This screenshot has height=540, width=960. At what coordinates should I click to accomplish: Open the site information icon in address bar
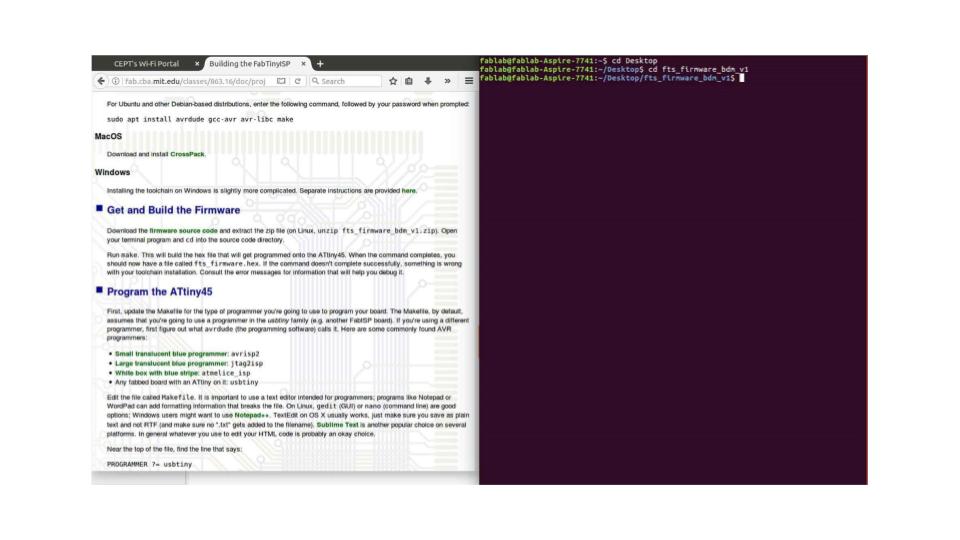pyautogui.click(x=116, y=81)
